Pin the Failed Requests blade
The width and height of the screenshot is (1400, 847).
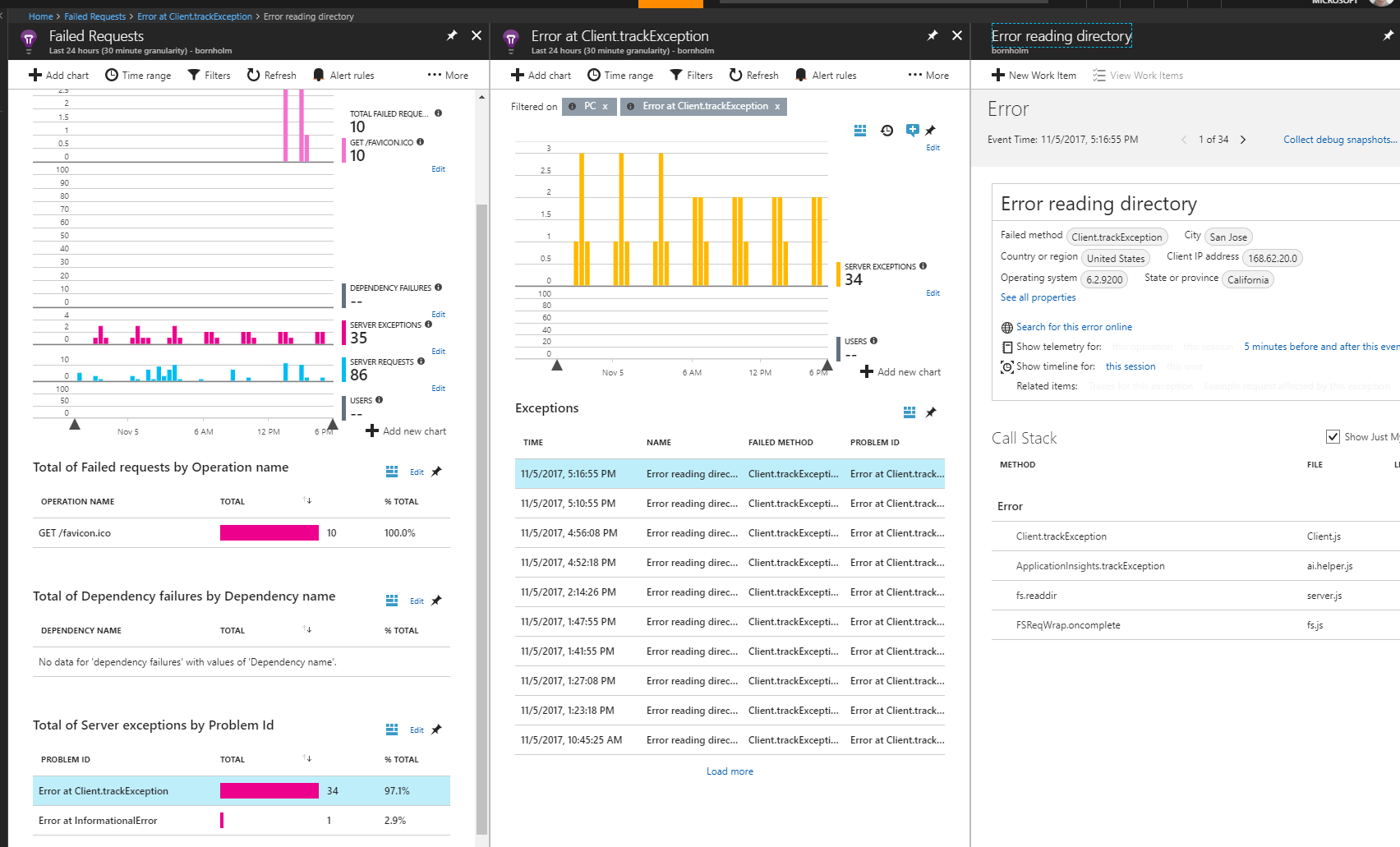[452, 35]
